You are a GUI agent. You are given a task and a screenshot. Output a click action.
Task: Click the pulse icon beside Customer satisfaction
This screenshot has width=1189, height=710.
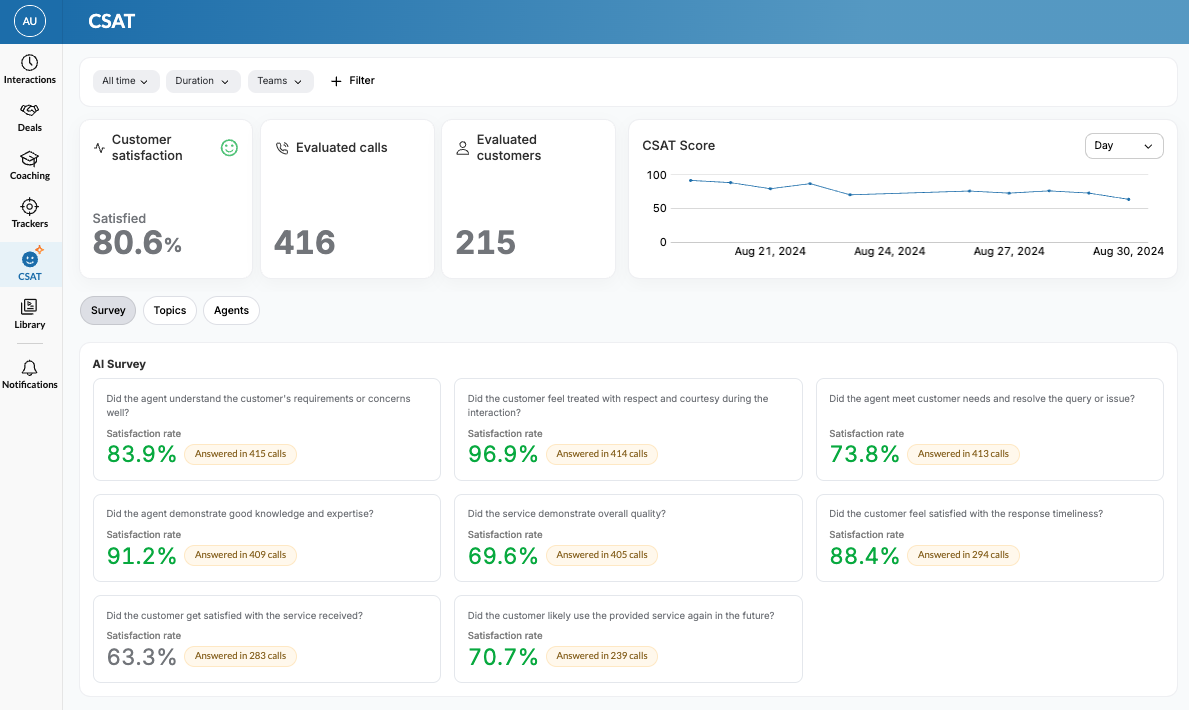[x=99, y=148]
